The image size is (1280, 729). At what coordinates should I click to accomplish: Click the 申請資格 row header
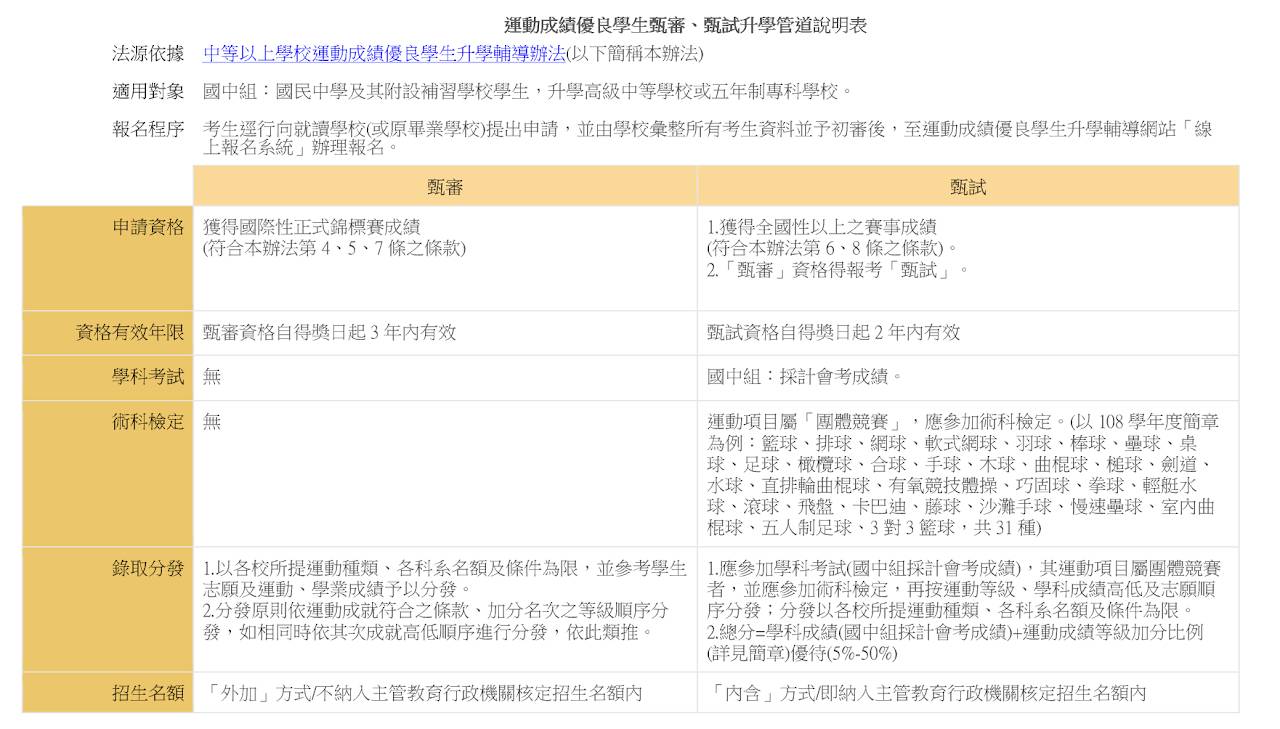coord(108,258)
